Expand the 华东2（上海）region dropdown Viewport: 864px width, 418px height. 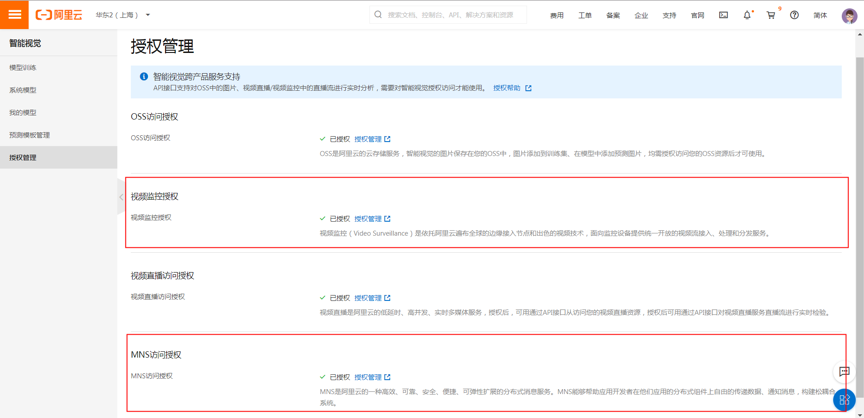(x=123, y=15)
